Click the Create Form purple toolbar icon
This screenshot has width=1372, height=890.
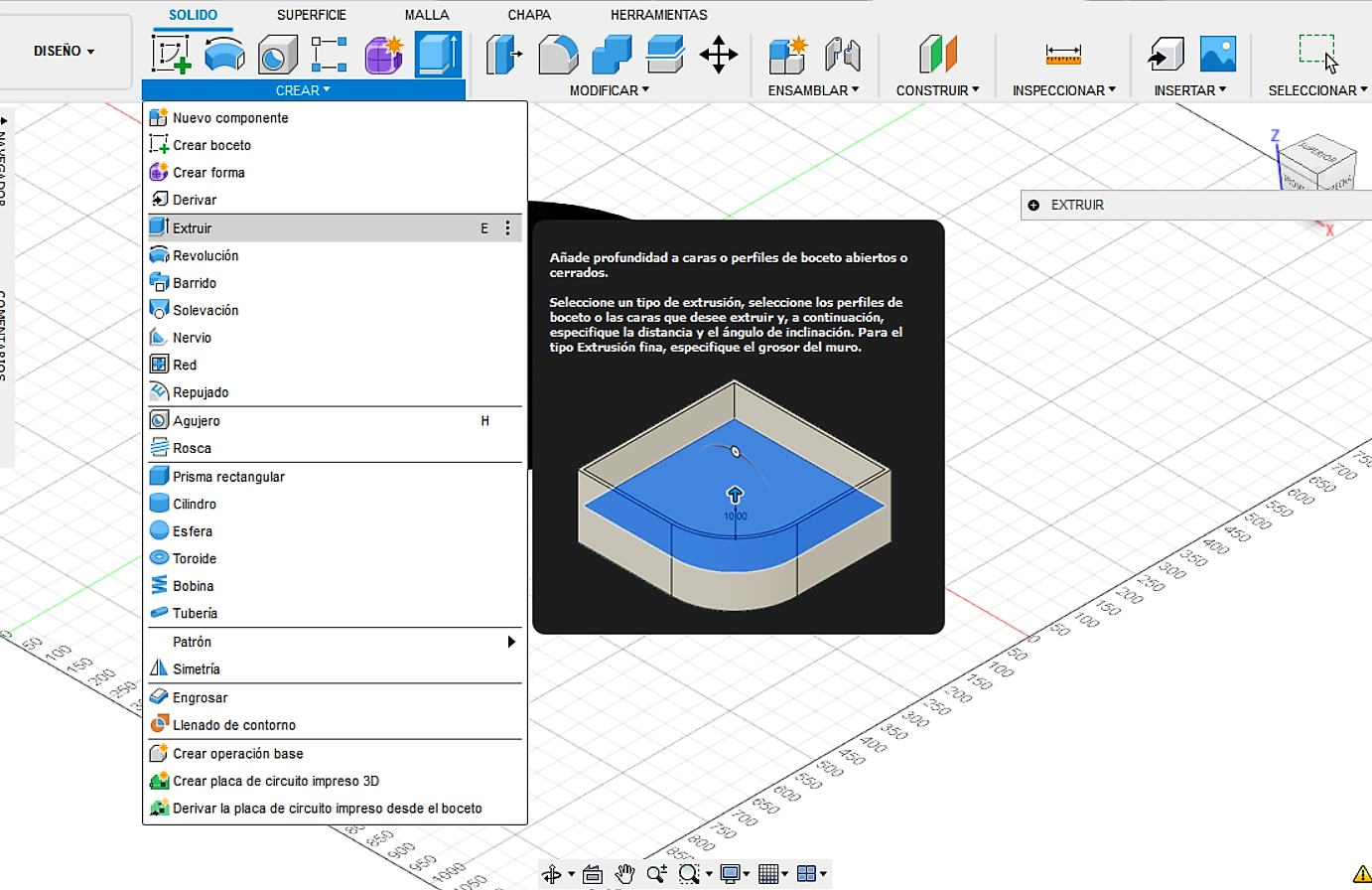pos(383,54)
